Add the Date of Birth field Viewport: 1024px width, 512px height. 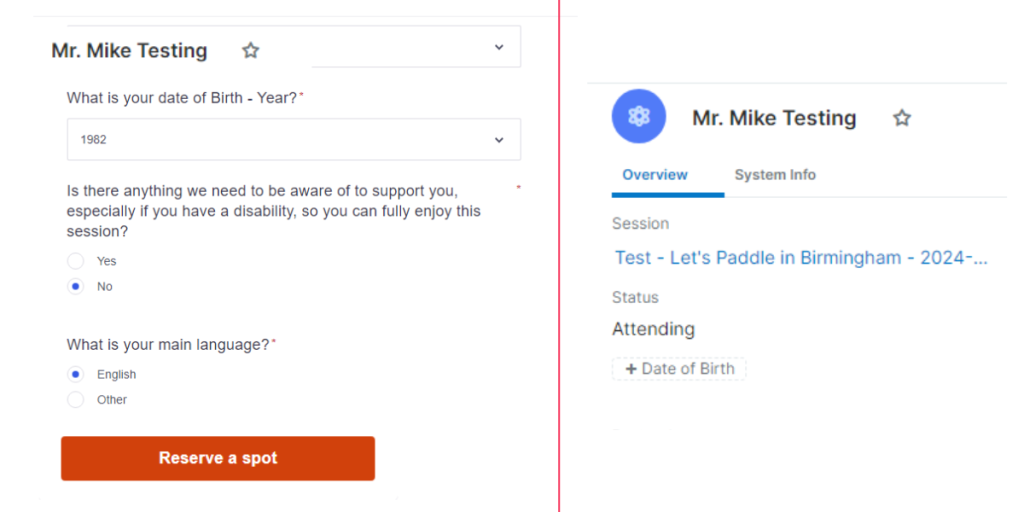click(x=679, y=369)
